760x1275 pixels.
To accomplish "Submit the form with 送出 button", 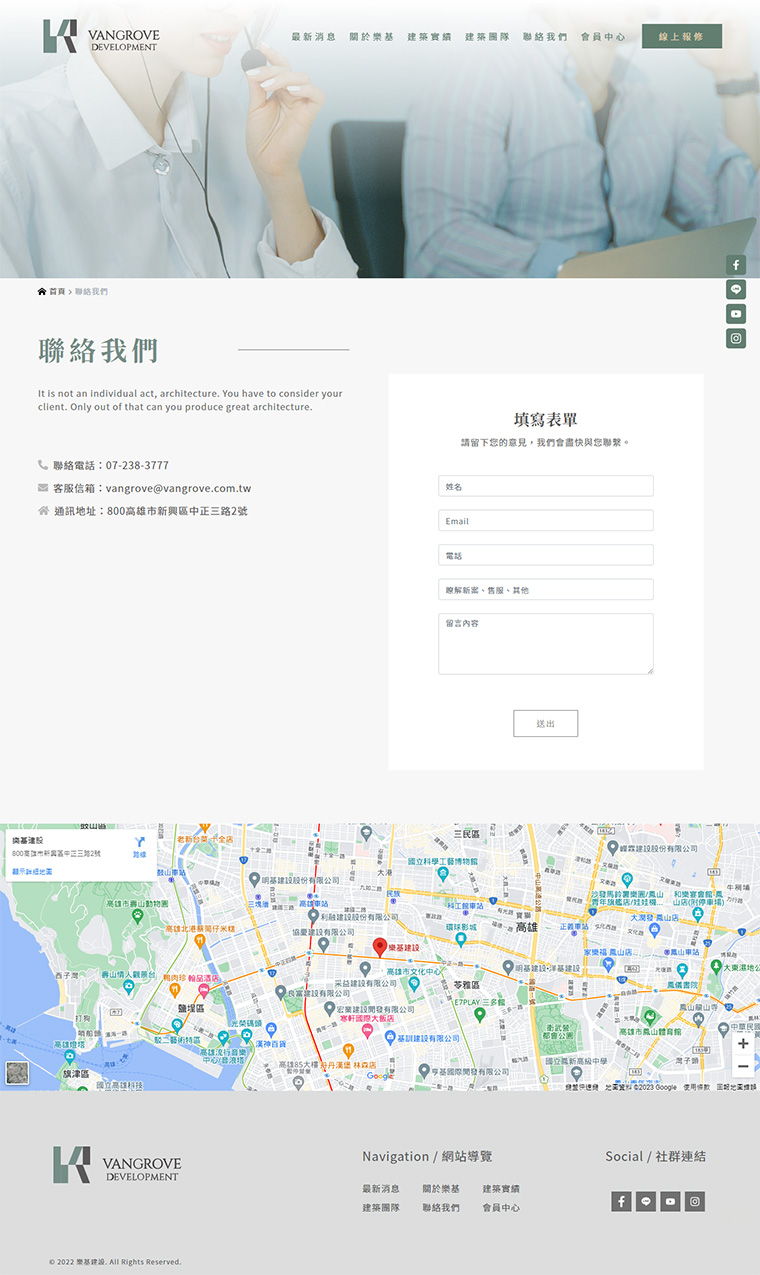I will [545, 724].
